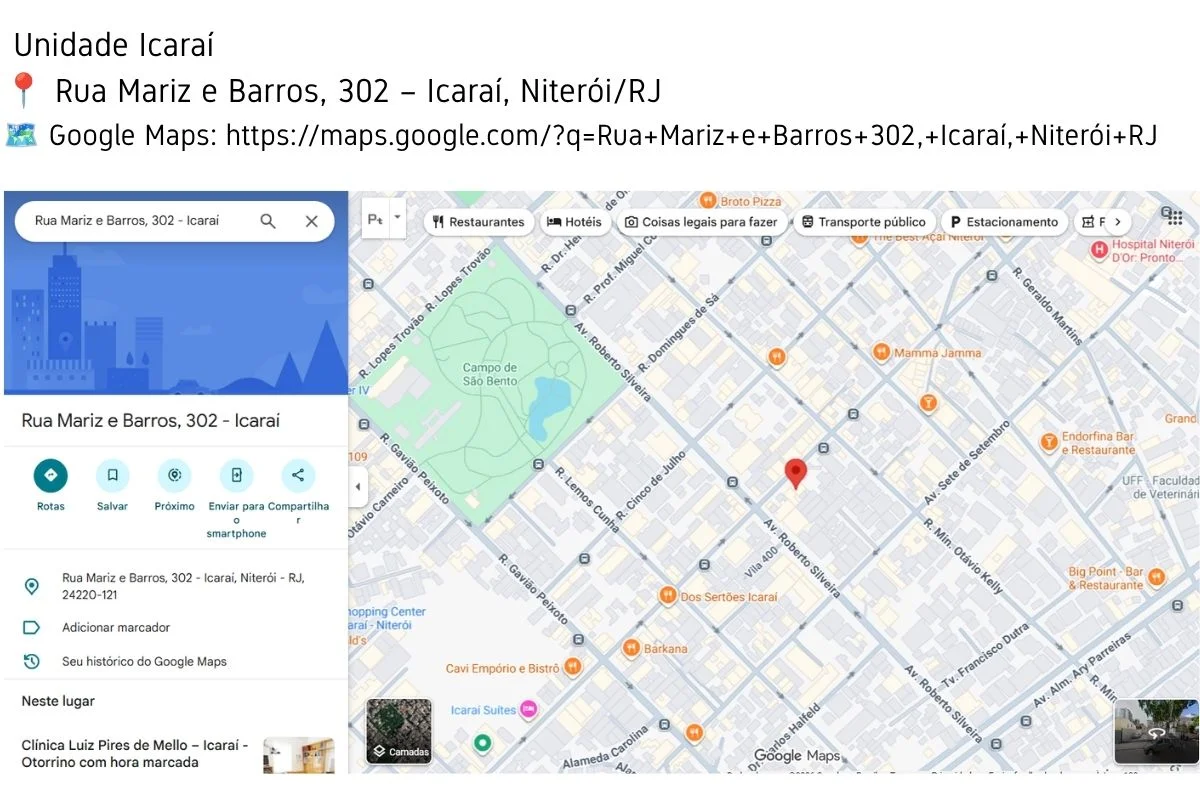The image size is (1200, 800).
Task: Show more category chips with the arrow
Action: pos(1116,222)
